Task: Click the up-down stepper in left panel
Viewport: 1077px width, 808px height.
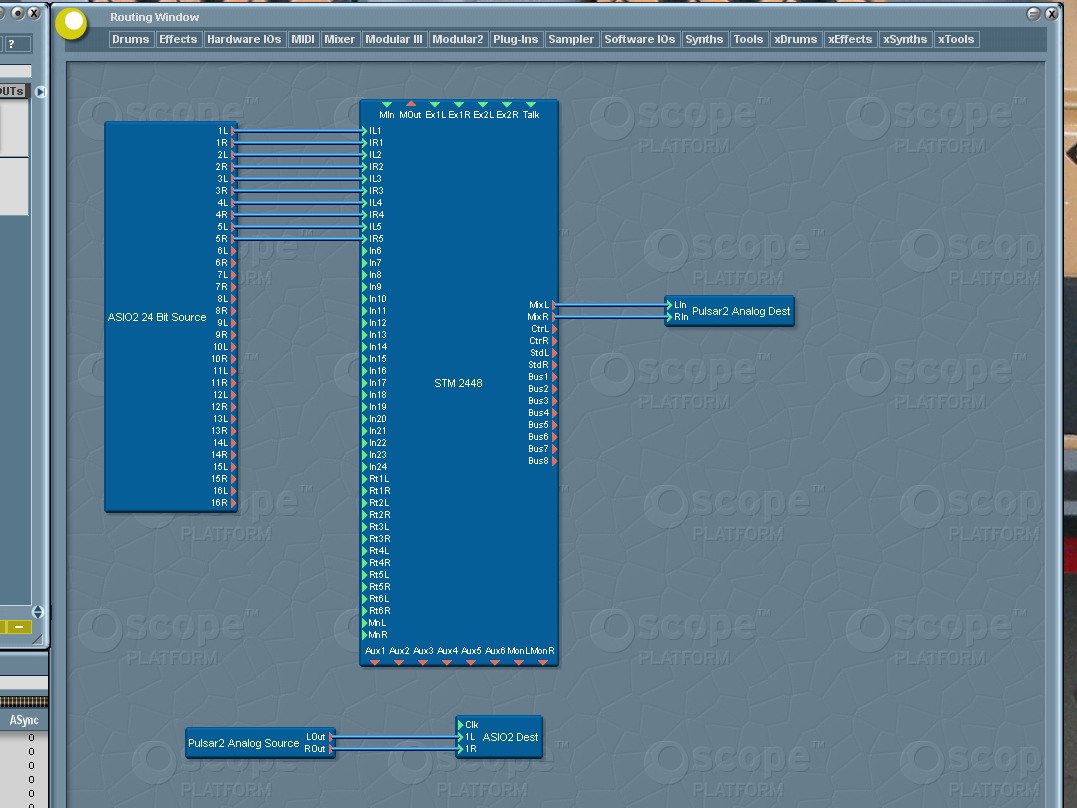Action: 38,611
